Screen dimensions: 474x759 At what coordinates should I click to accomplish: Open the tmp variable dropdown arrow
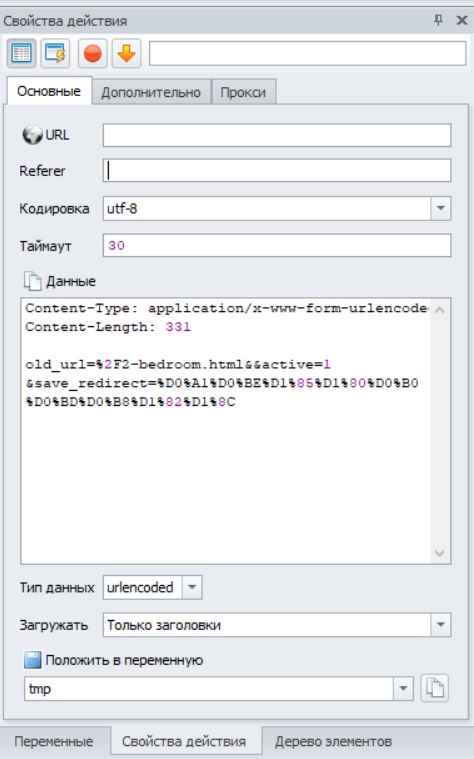pos(403,688)
